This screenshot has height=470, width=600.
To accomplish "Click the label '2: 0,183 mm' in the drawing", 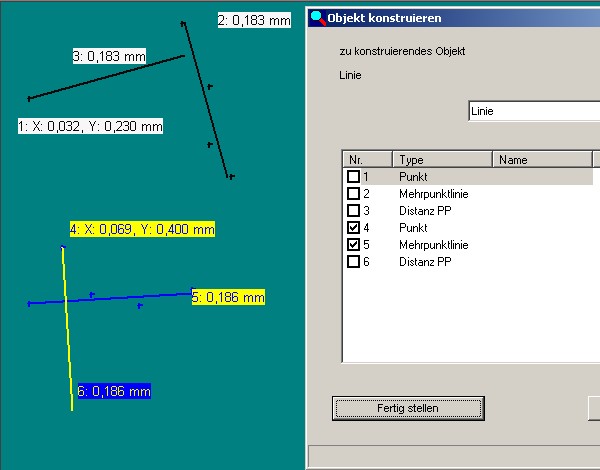I will tap(254, 20).
